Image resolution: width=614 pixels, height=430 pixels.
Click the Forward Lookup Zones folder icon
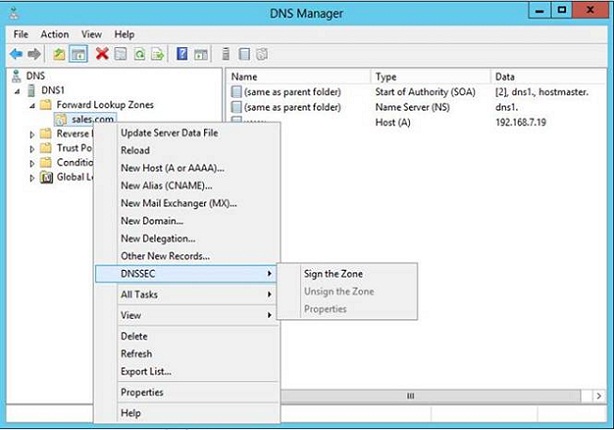click(x=46, y=105)
